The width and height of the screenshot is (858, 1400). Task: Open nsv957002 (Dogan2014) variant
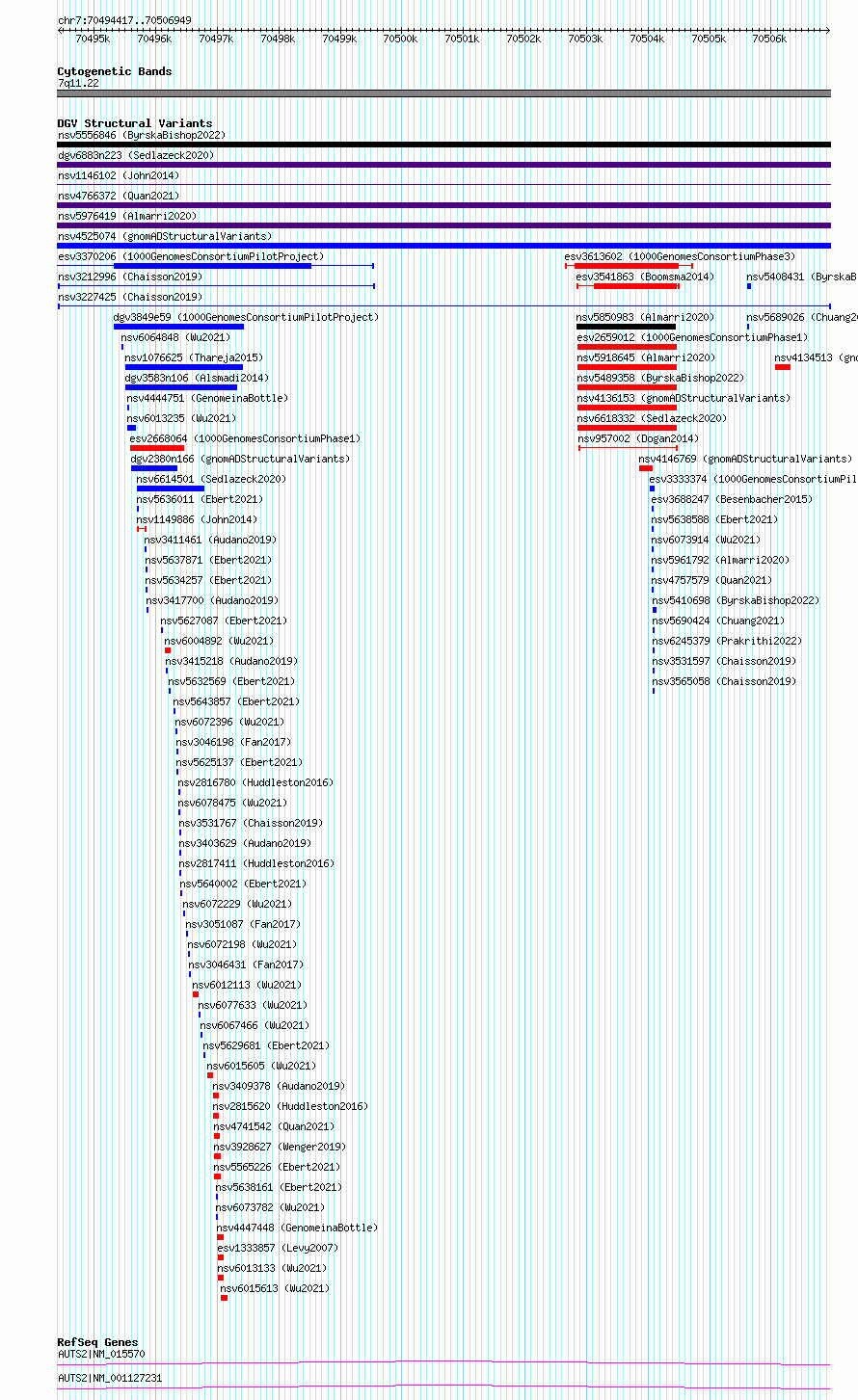click(637, 438)
